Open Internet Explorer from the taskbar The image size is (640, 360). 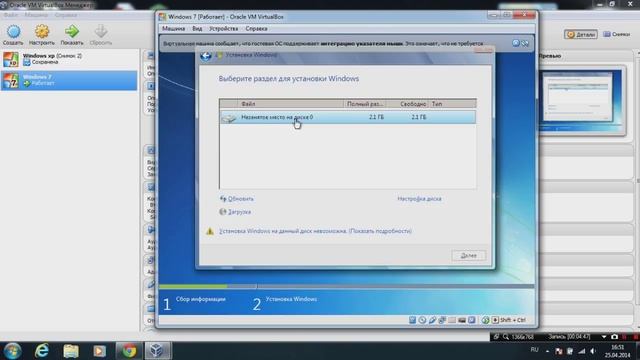[x=42, y=351]
